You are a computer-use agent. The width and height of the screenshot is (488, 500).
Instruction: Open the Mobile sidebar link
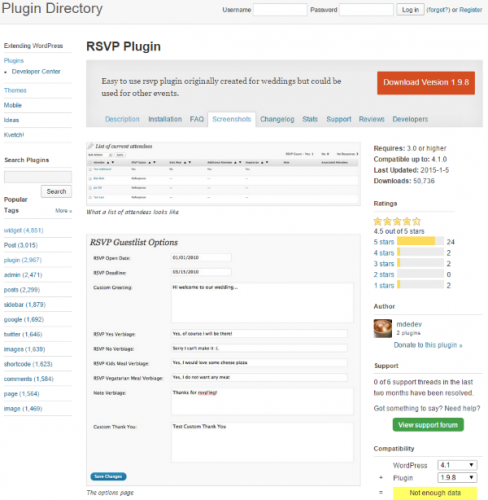point(13,105)
